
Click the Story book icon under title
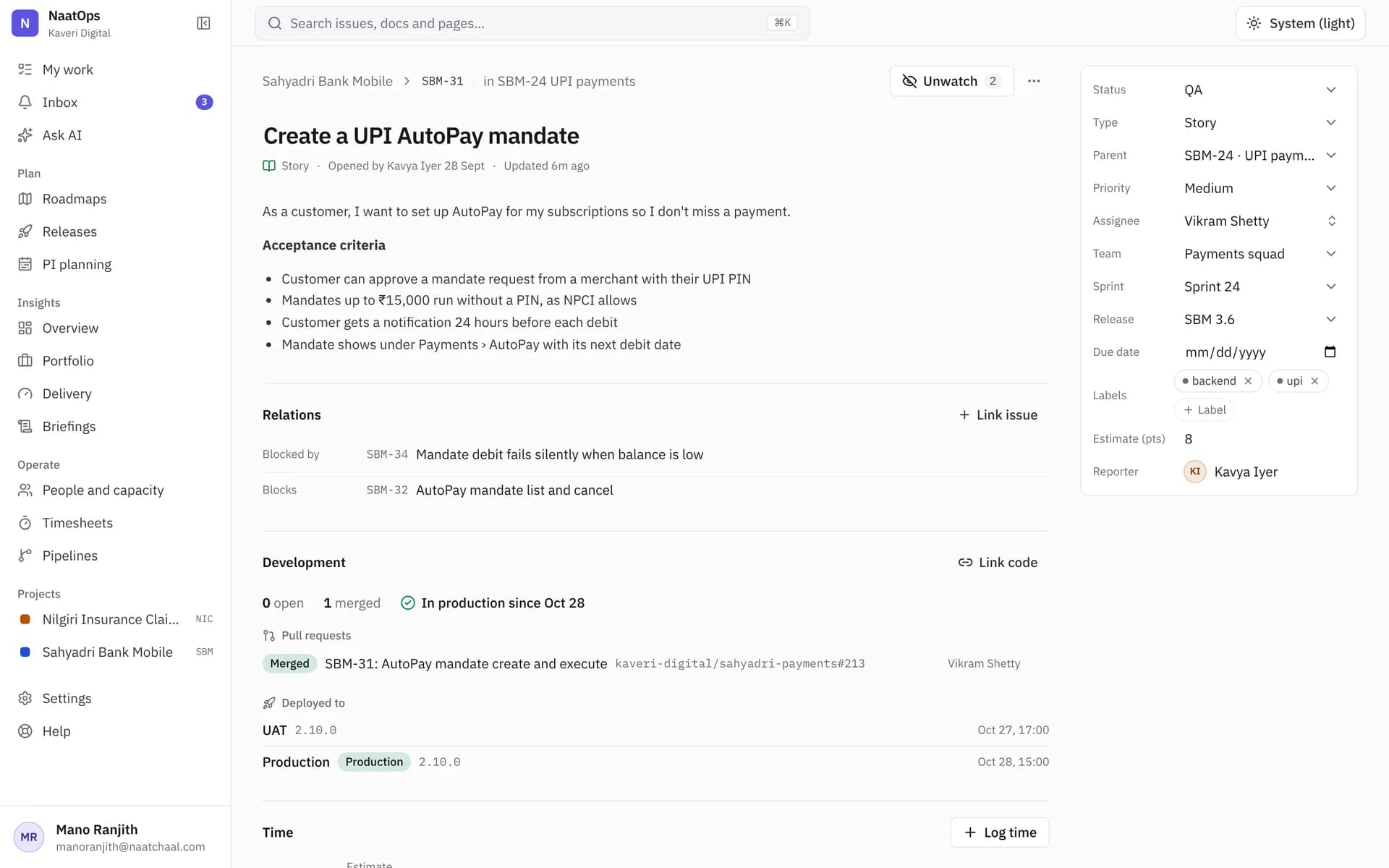click(269, 166)
